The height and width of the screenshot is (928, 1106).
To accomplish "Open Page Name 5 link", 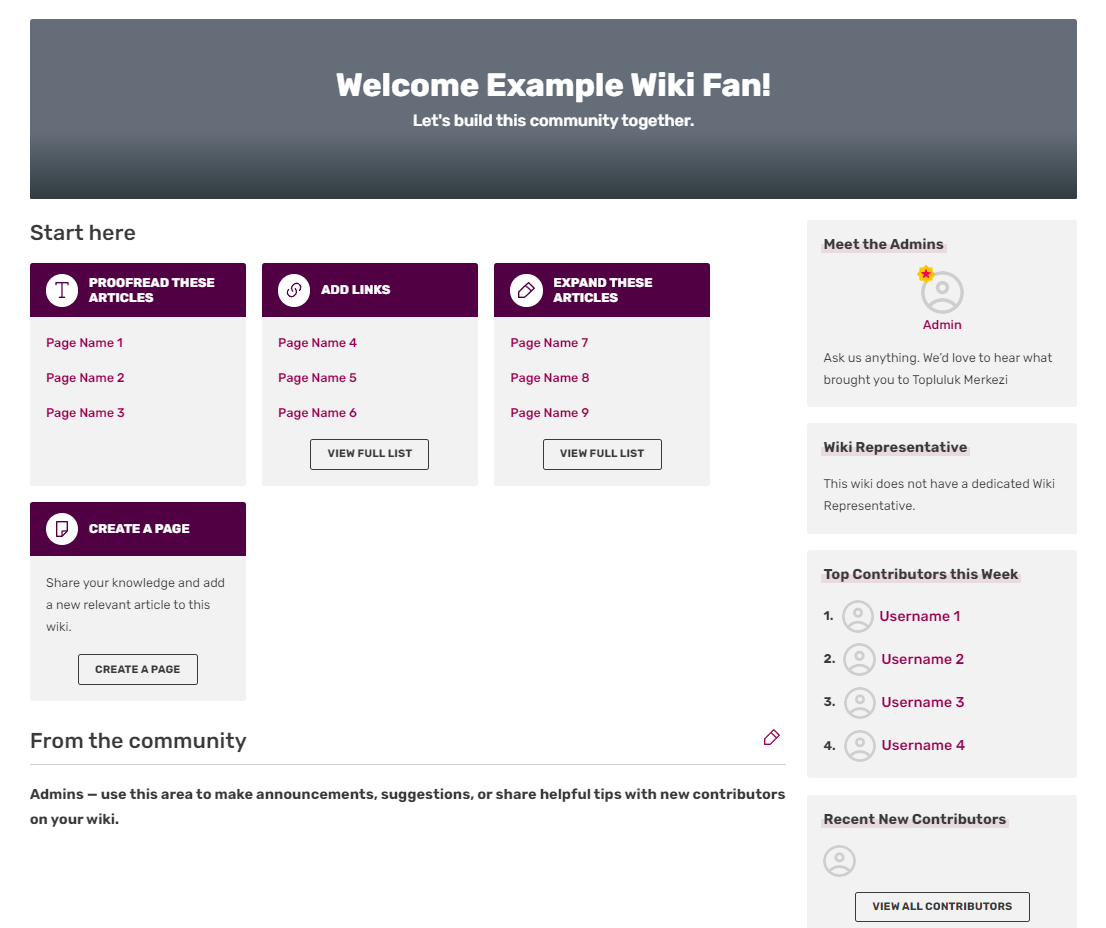I will point(317,378).
